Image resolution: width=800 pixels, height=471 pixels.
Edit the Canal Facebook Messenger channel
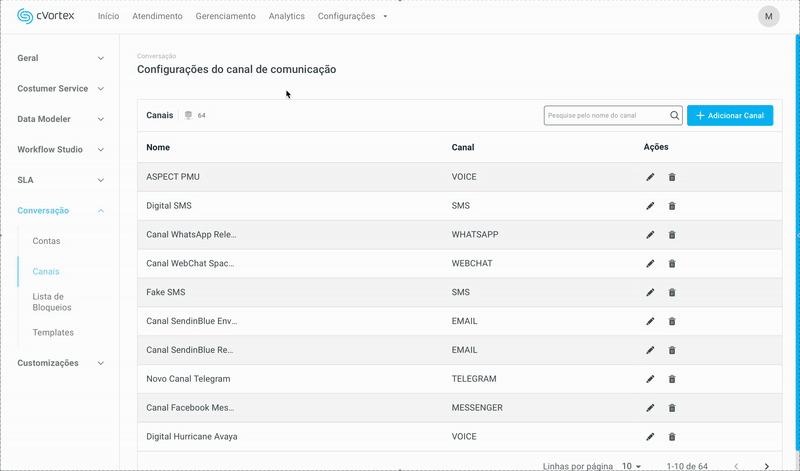tap(650, 408)
